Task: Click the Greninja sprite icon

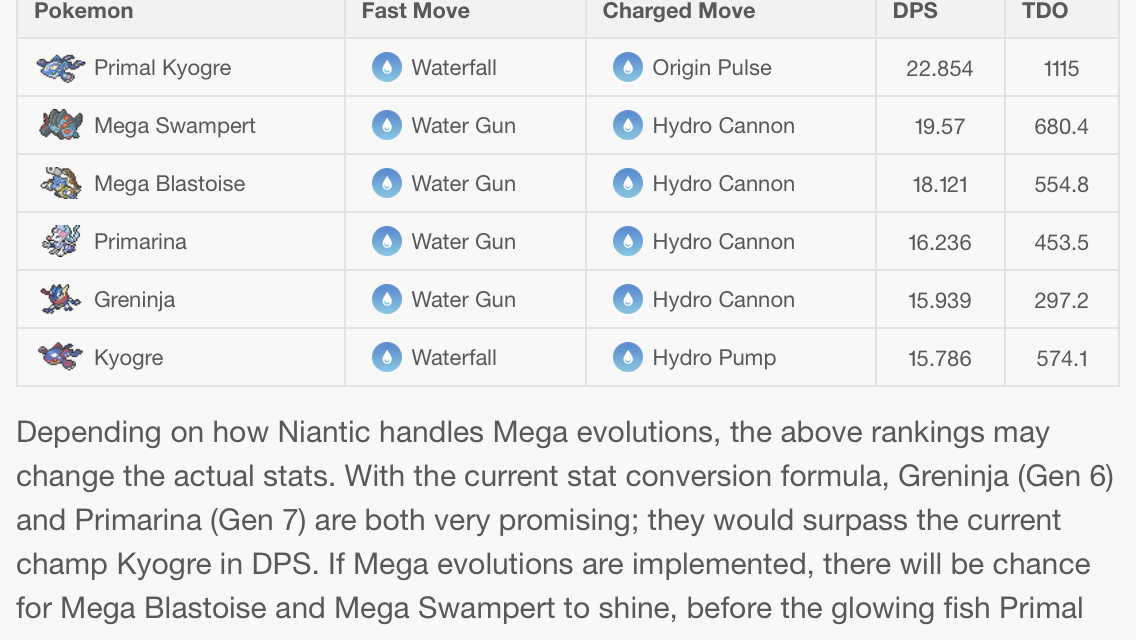Action: coord(61,299)
